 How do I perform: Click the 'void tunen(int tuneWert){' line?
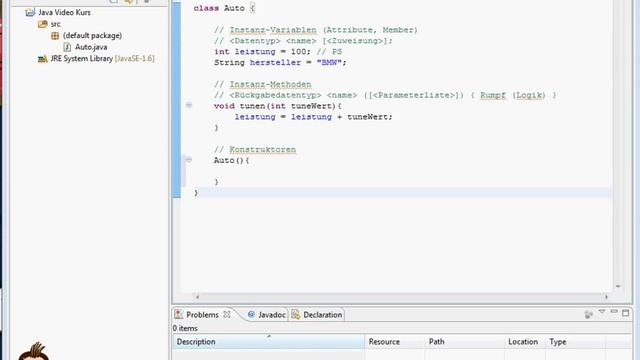point(278,106)
